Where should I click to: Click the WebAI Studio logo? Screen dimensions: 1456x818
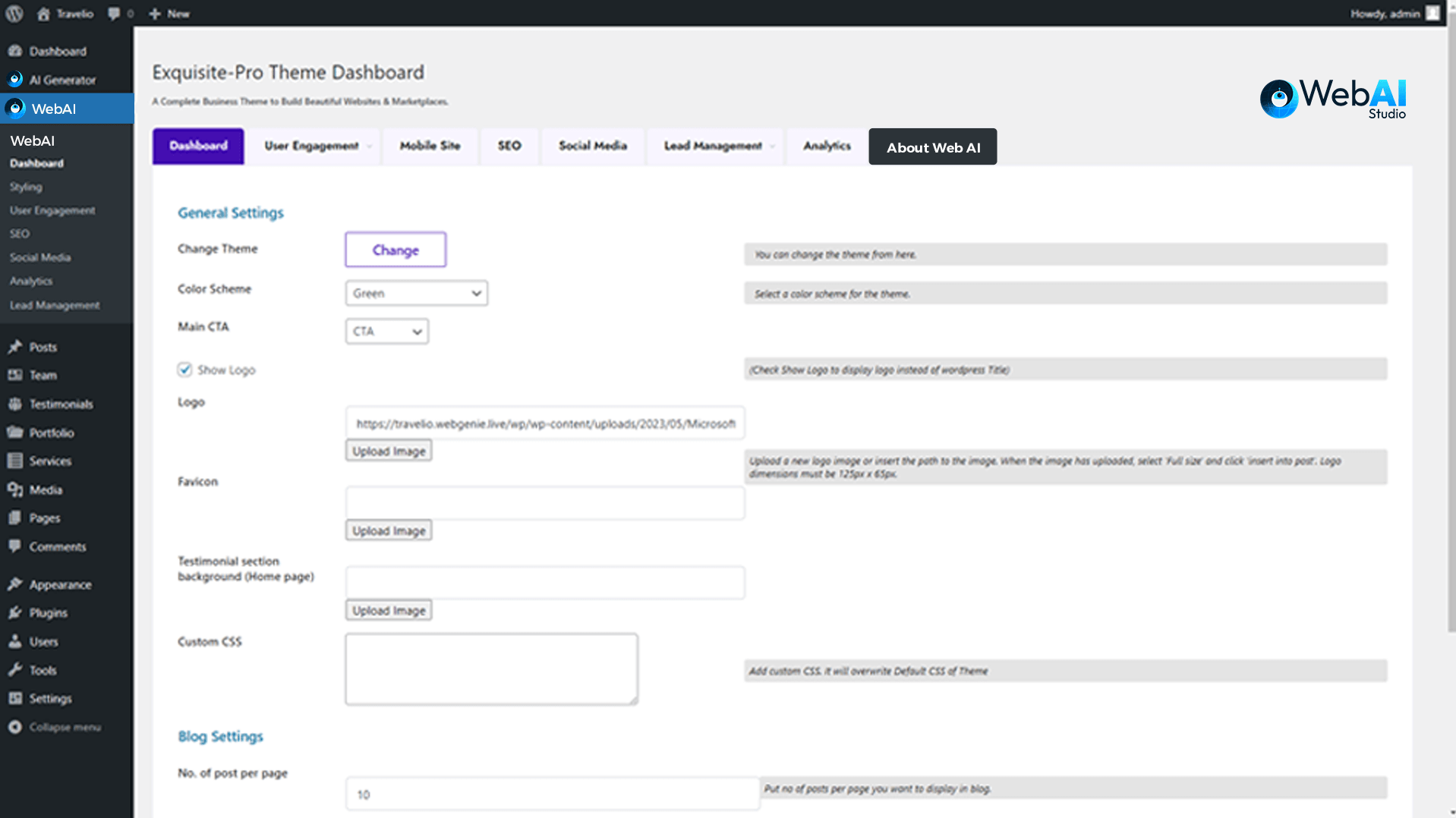1333,99
